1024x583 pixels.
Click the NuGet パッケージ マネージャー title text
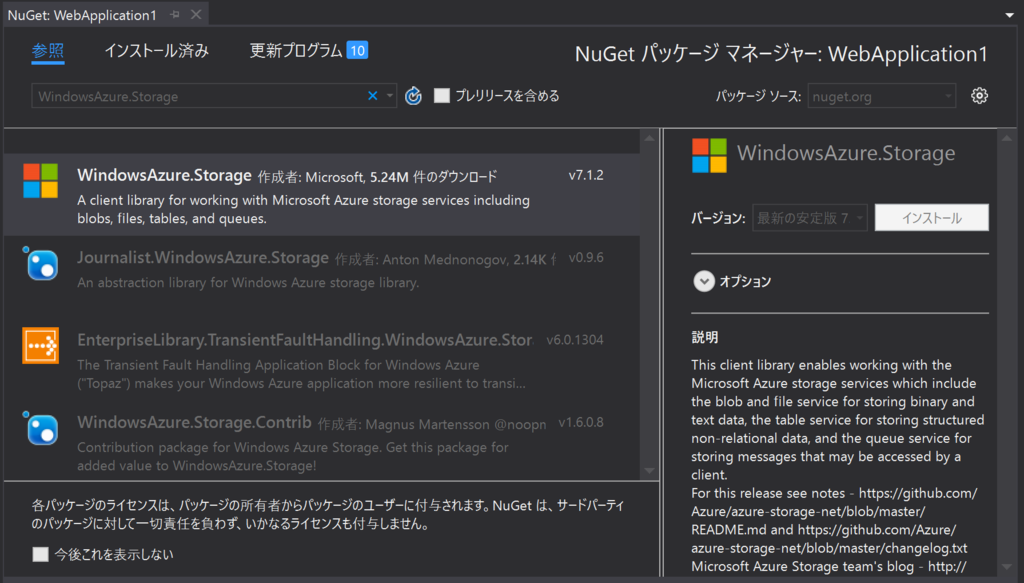[x=781, y=54]
